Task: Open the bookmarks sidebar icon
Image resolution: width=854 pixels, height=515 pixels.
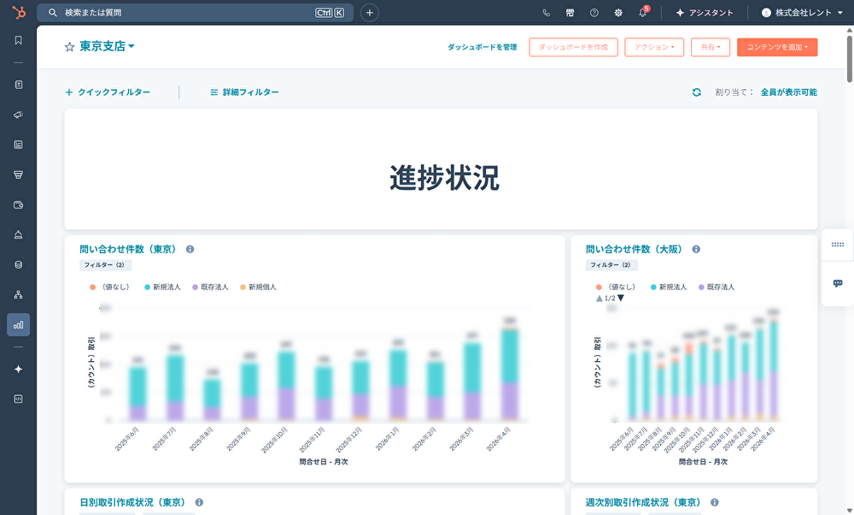Action: point(19,40)
